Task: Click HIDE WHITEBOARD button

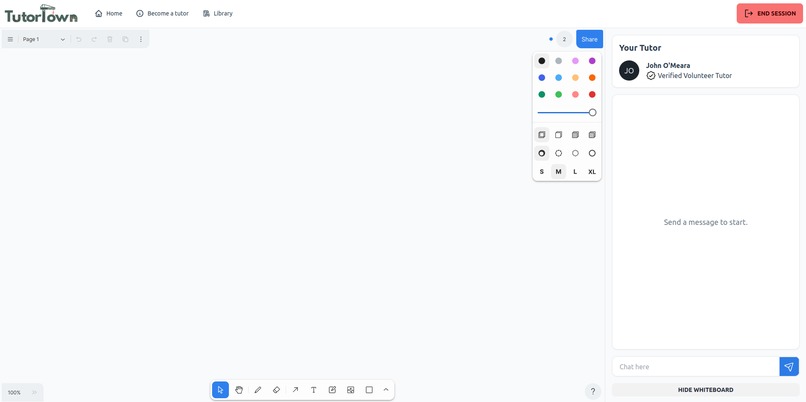Action: pos(705,390)
